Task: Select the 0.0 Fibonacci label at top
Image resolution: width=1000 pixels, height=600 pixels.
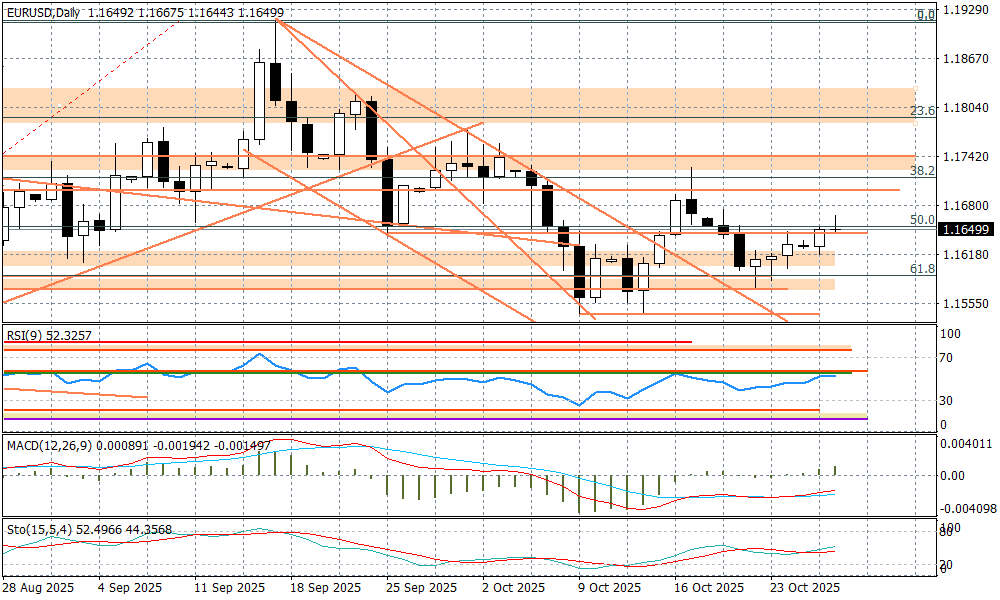Action: [x=926, y=15]
